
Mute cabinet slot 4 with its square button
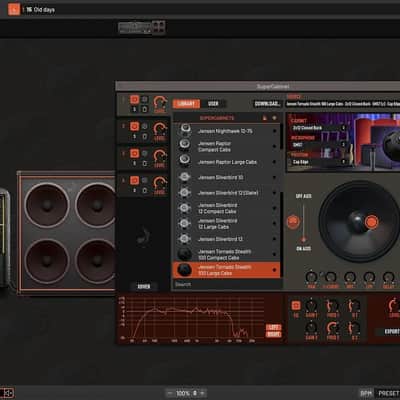tap(145, 190)
